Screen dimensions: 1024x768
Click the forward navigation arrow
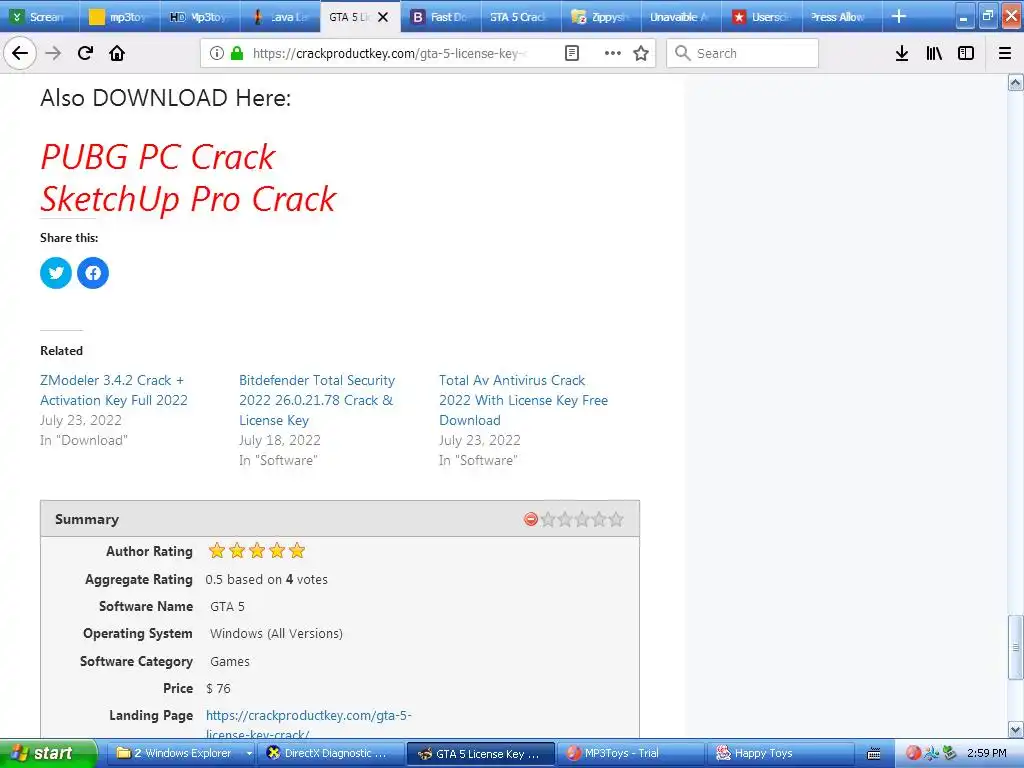point(53,53)
